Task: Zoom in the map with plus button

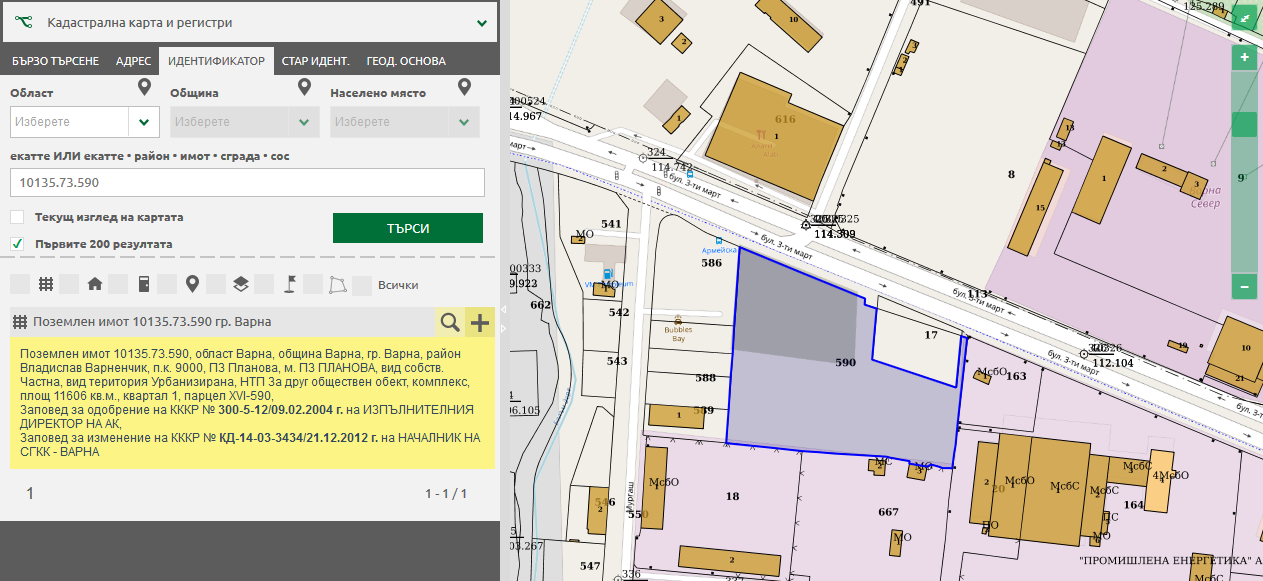Action: [1244, 58]
